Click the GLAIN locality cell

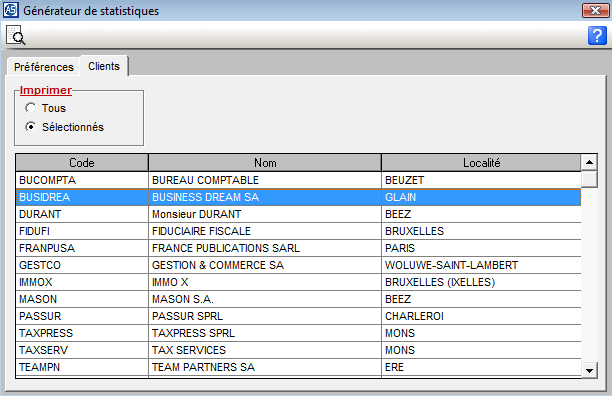481,197
